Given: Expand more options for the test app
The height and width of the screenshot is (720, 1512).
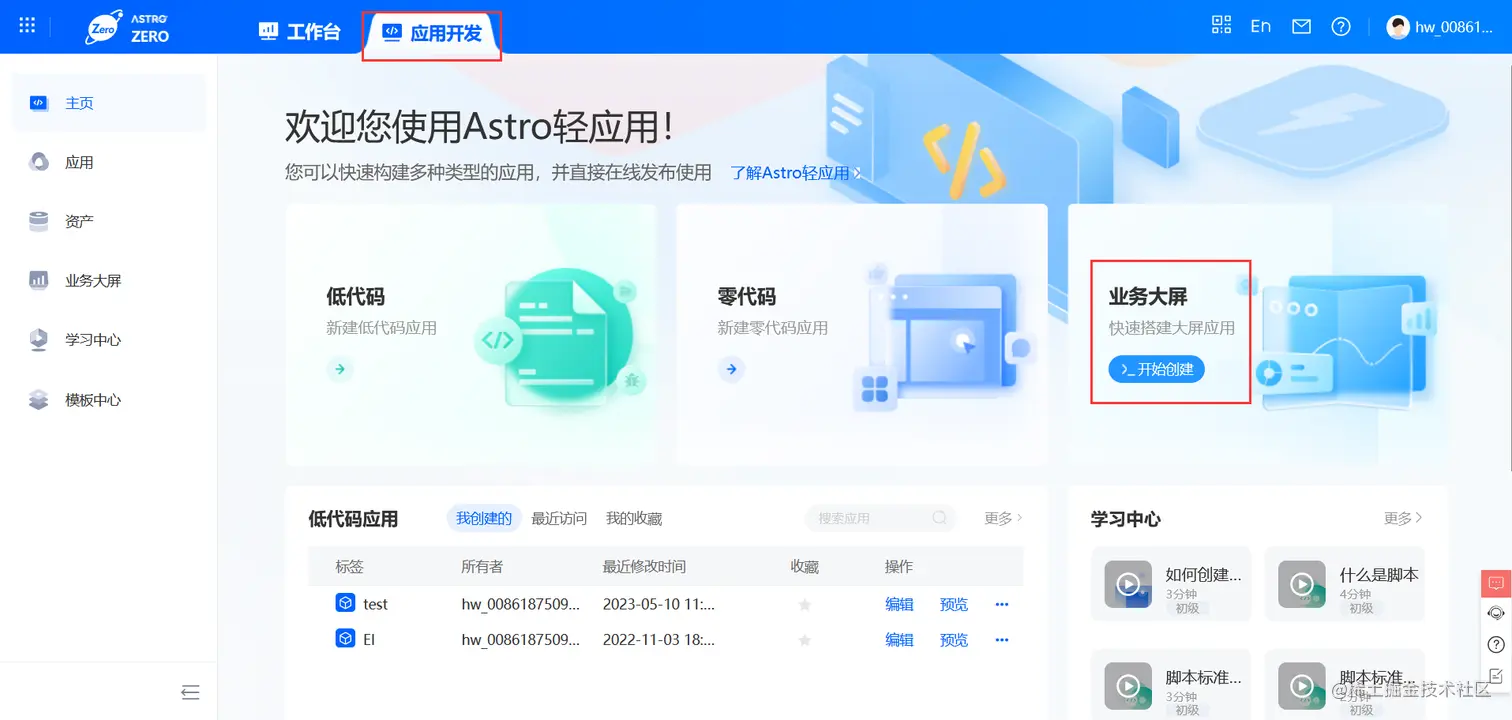Looking at the screenshot, I should click(1001, 603).
